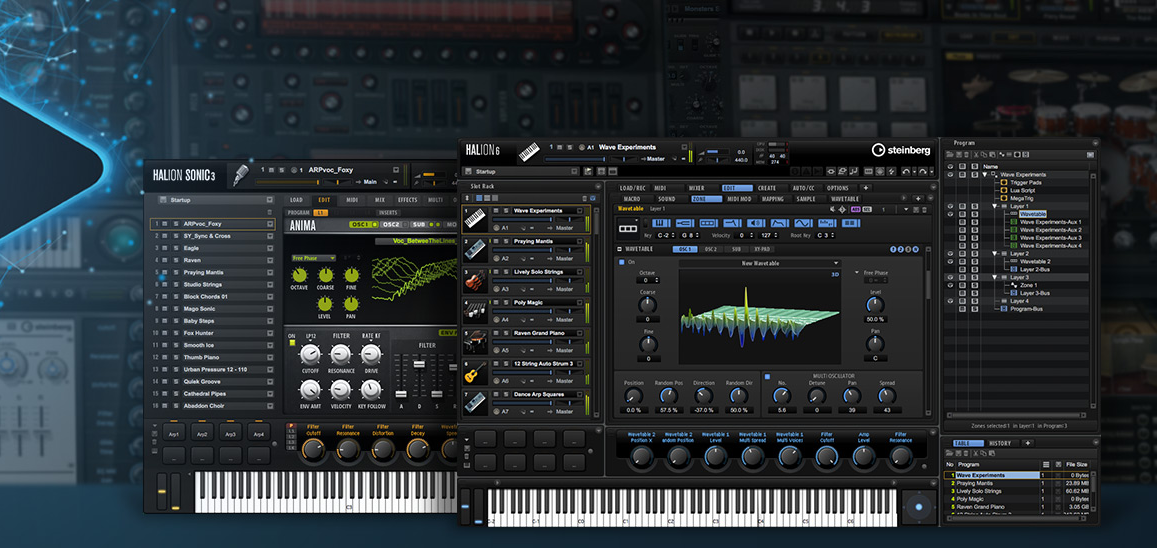Click the Steinberg logo in HALion 6
Image resolution: width=1157 pixels, height=548 pixels.
(x=902, y=150)
